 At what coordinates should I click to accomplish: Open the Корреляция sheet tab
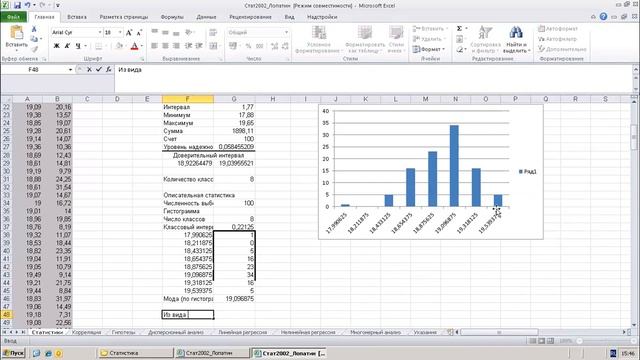86,332
